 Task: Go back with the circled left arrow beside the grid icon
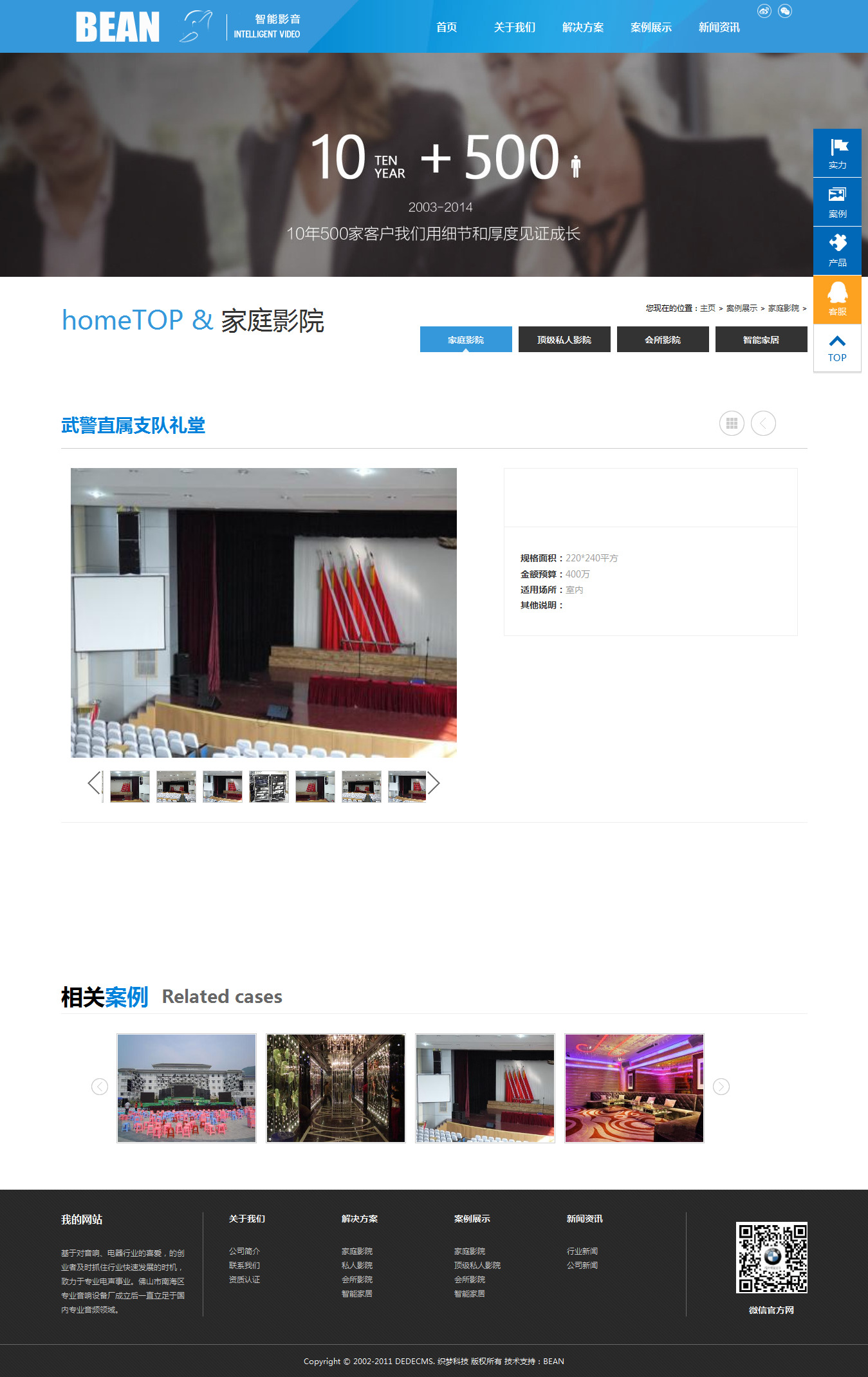click(x=763, y=424)
